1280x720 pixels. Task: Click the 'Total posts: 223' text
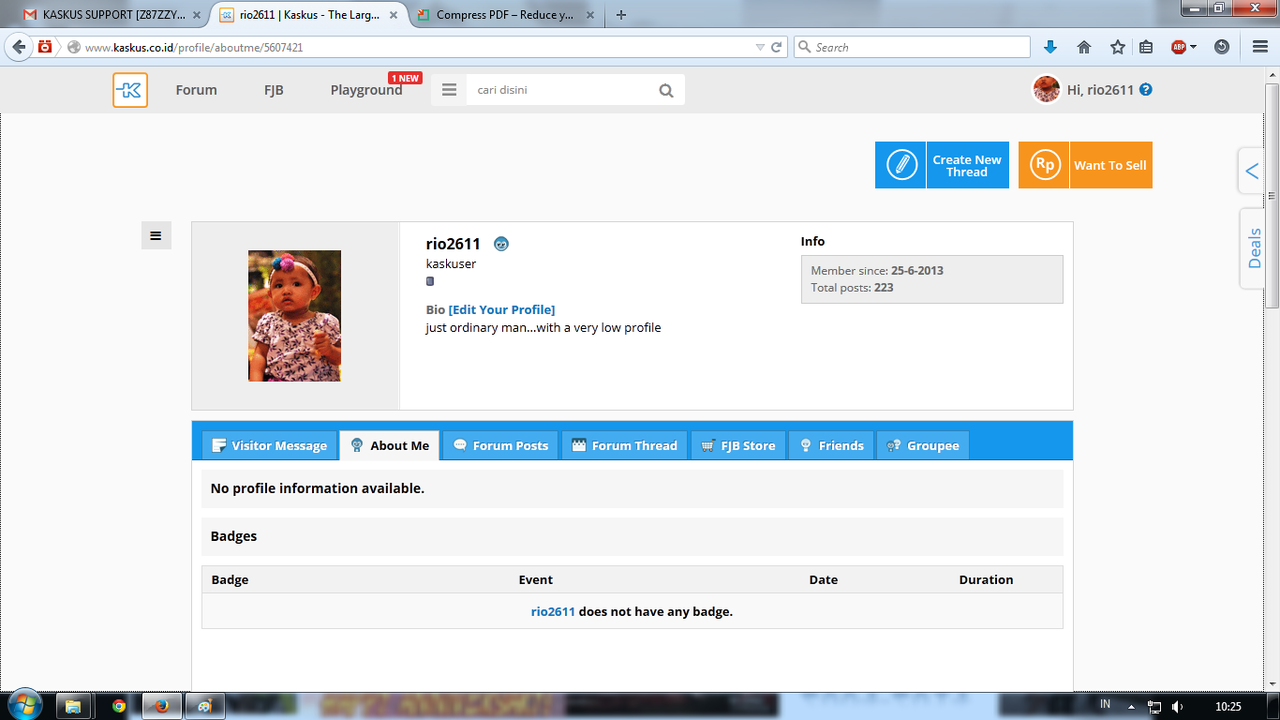coord(852,287)
